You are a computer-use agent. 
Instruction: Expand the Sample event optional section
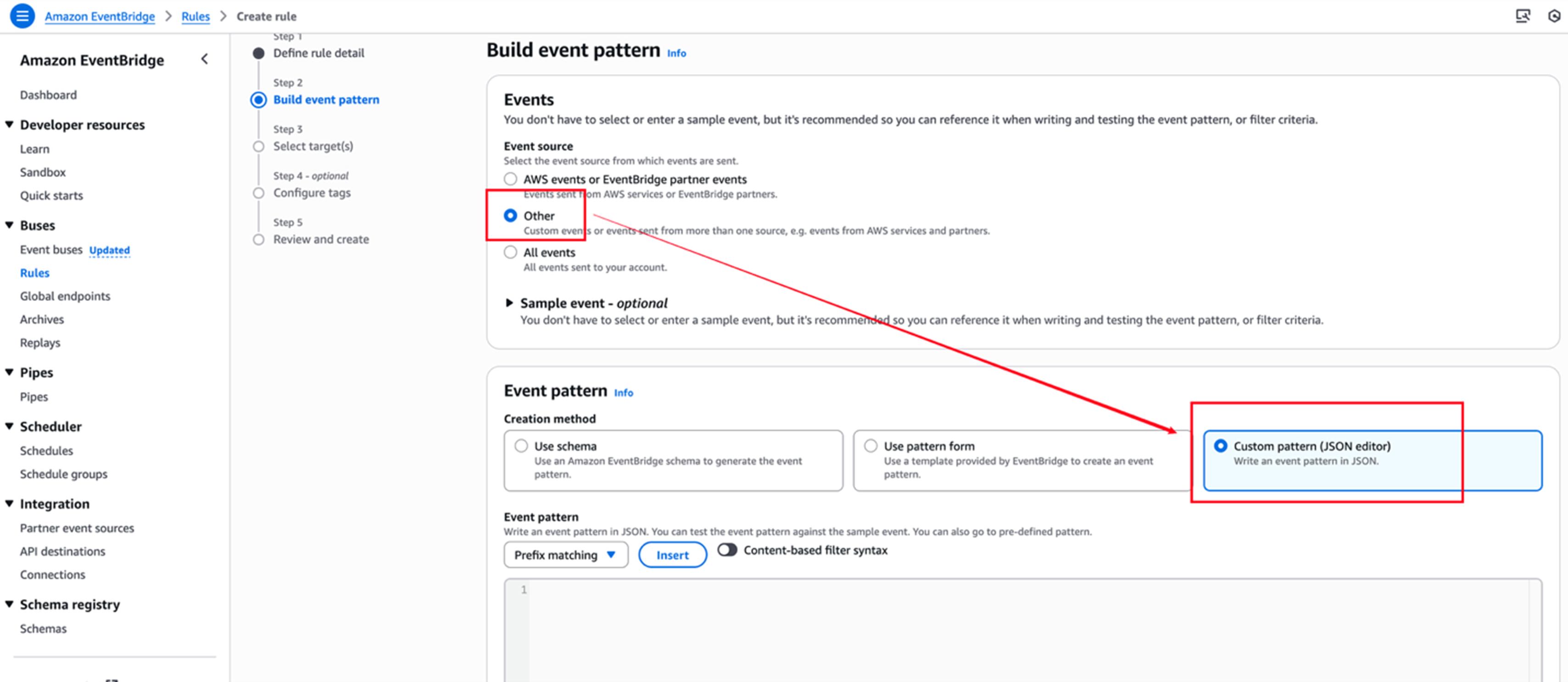point(509,302)
